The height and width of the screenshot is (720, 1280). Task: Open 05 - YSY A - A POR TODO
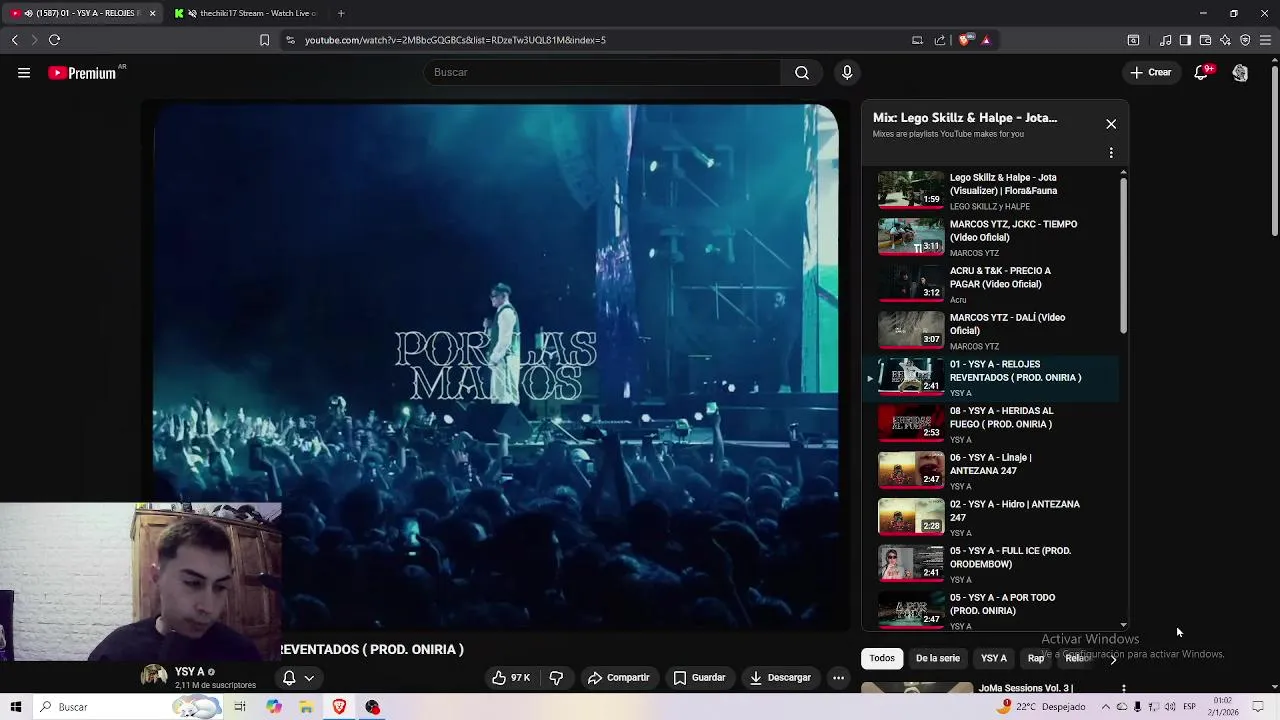point(990,611)
